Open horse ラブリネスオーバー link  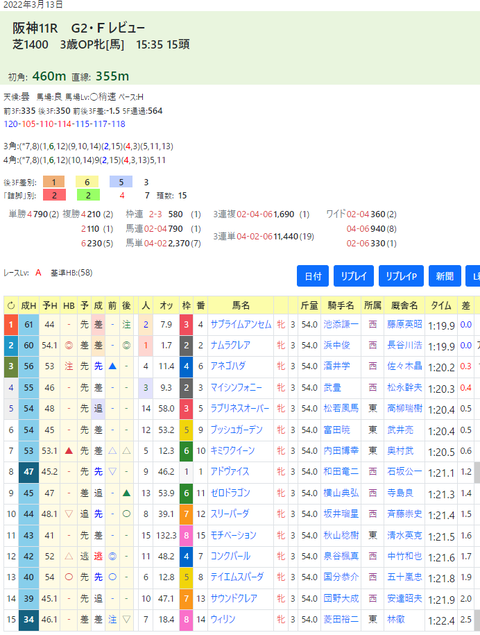point(239,409)
